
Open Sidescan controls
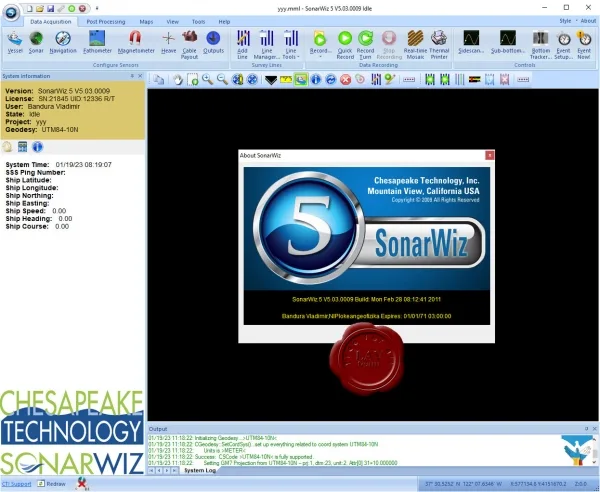[471, 42]
